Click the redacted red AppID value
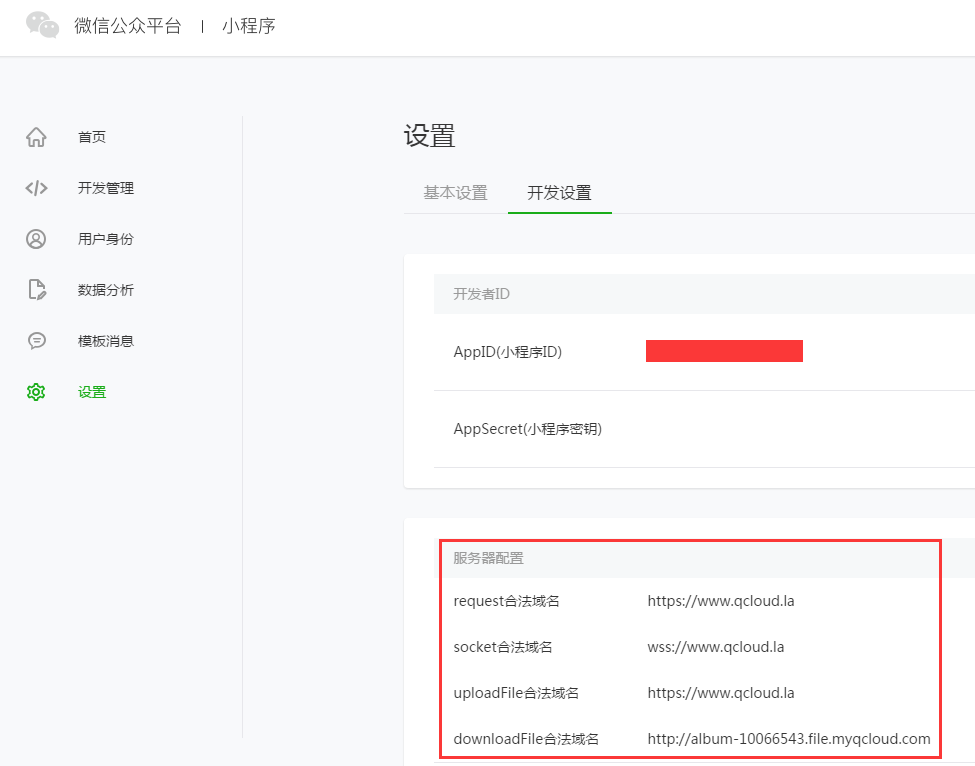975x766 pixels. (724, 351)
